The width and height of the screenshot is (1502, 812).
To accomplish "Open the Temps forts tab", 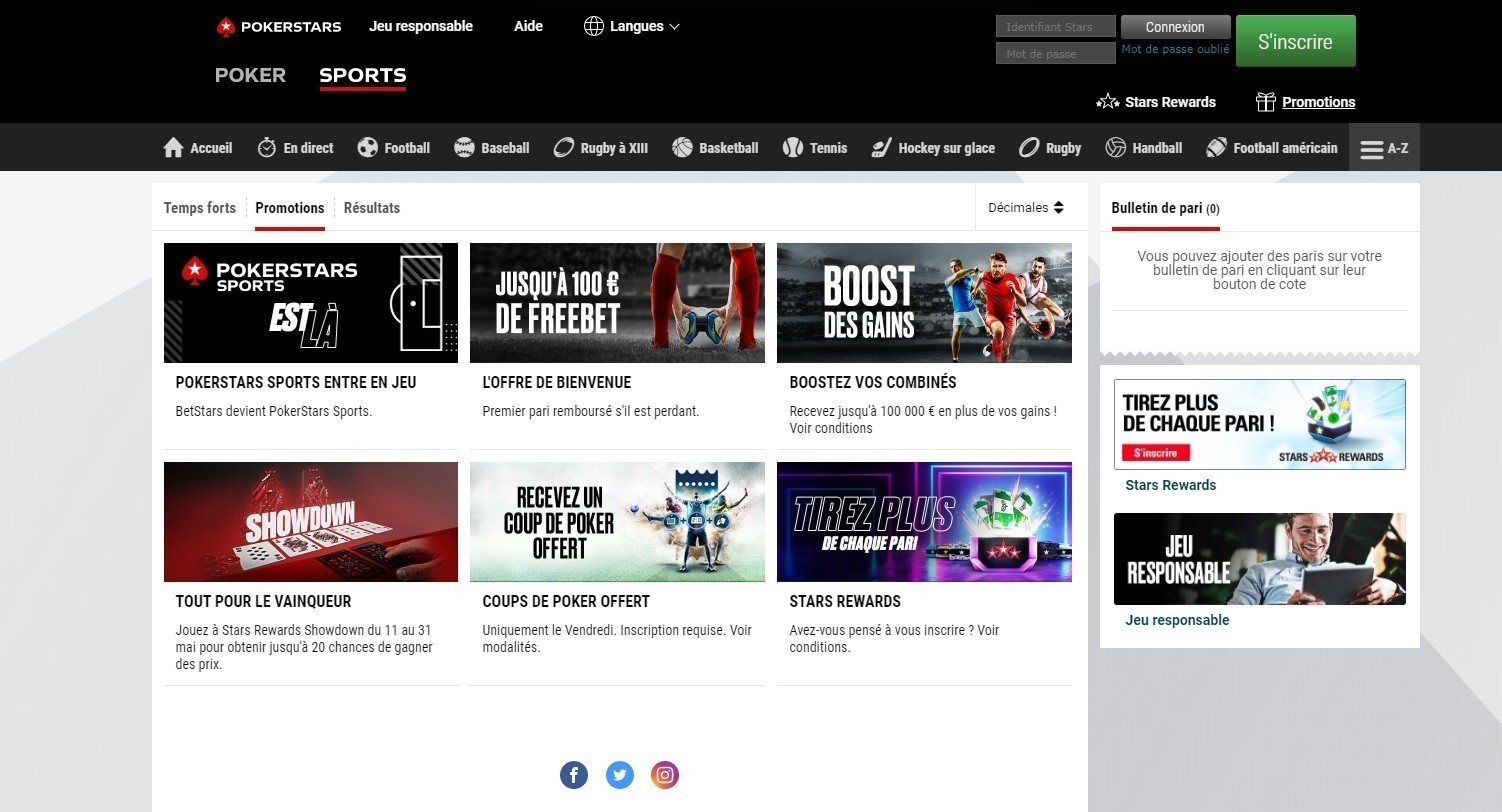I will tap(200, 208).
